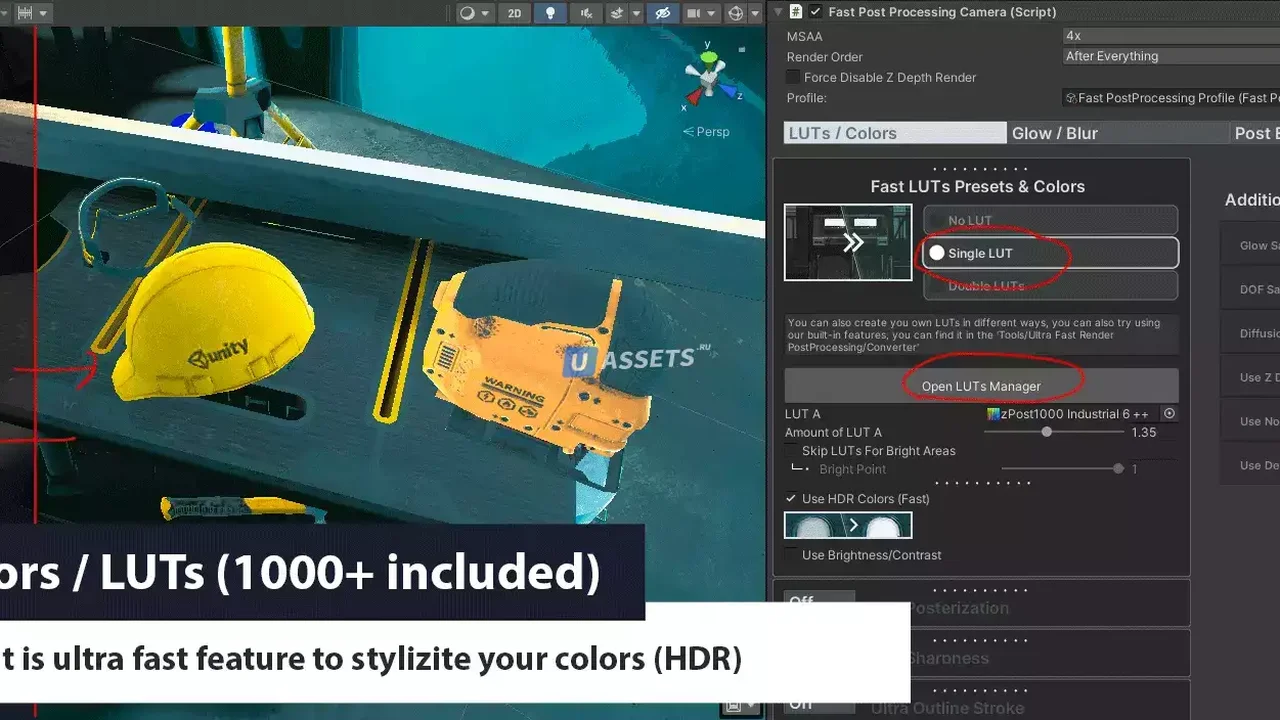Switch to LUTs / Colors tab
The height and width of the screenshot is (720, 1280).
895,133
